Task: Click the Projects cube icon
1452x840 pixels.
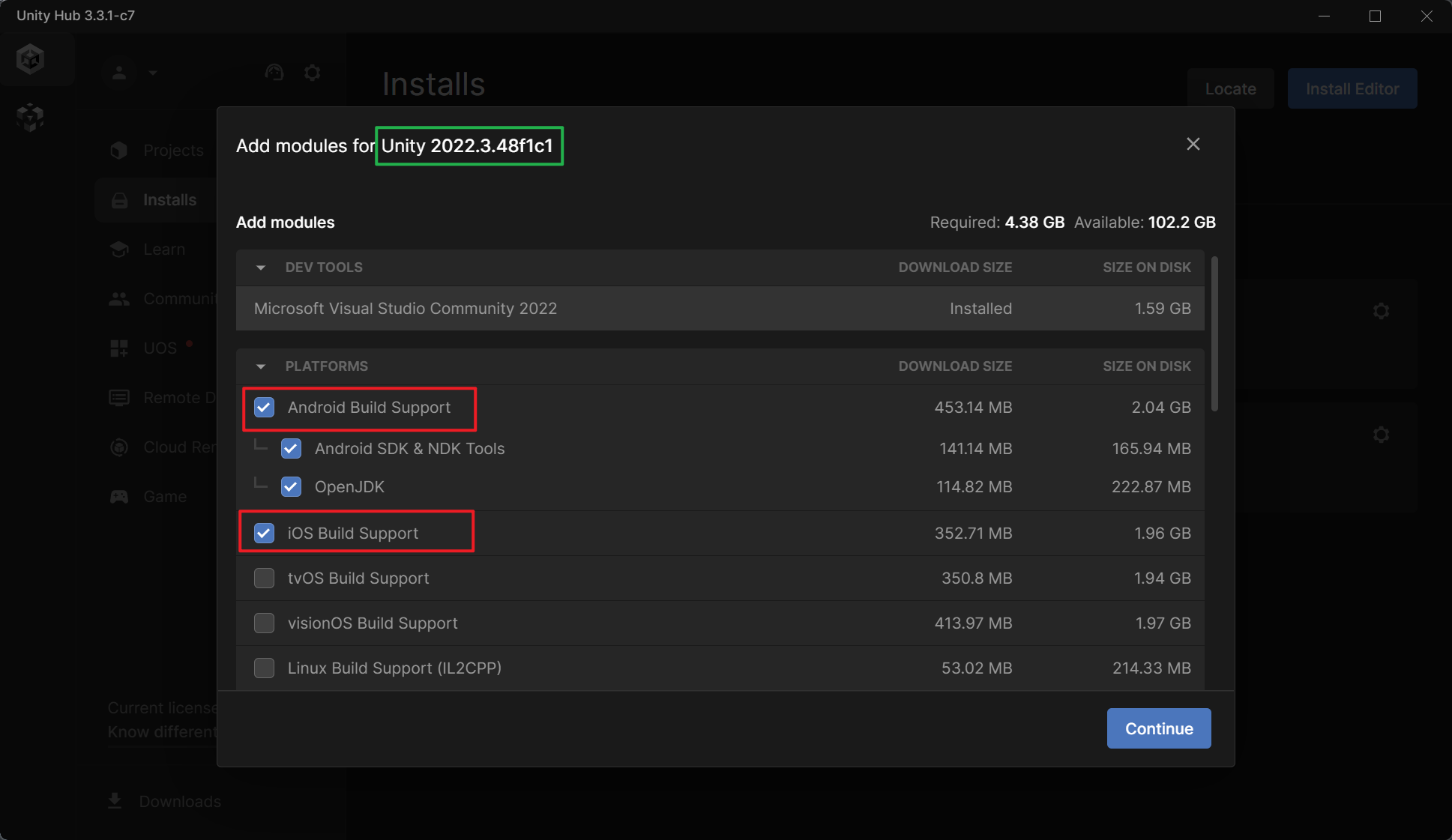Action: pos(119,151)
